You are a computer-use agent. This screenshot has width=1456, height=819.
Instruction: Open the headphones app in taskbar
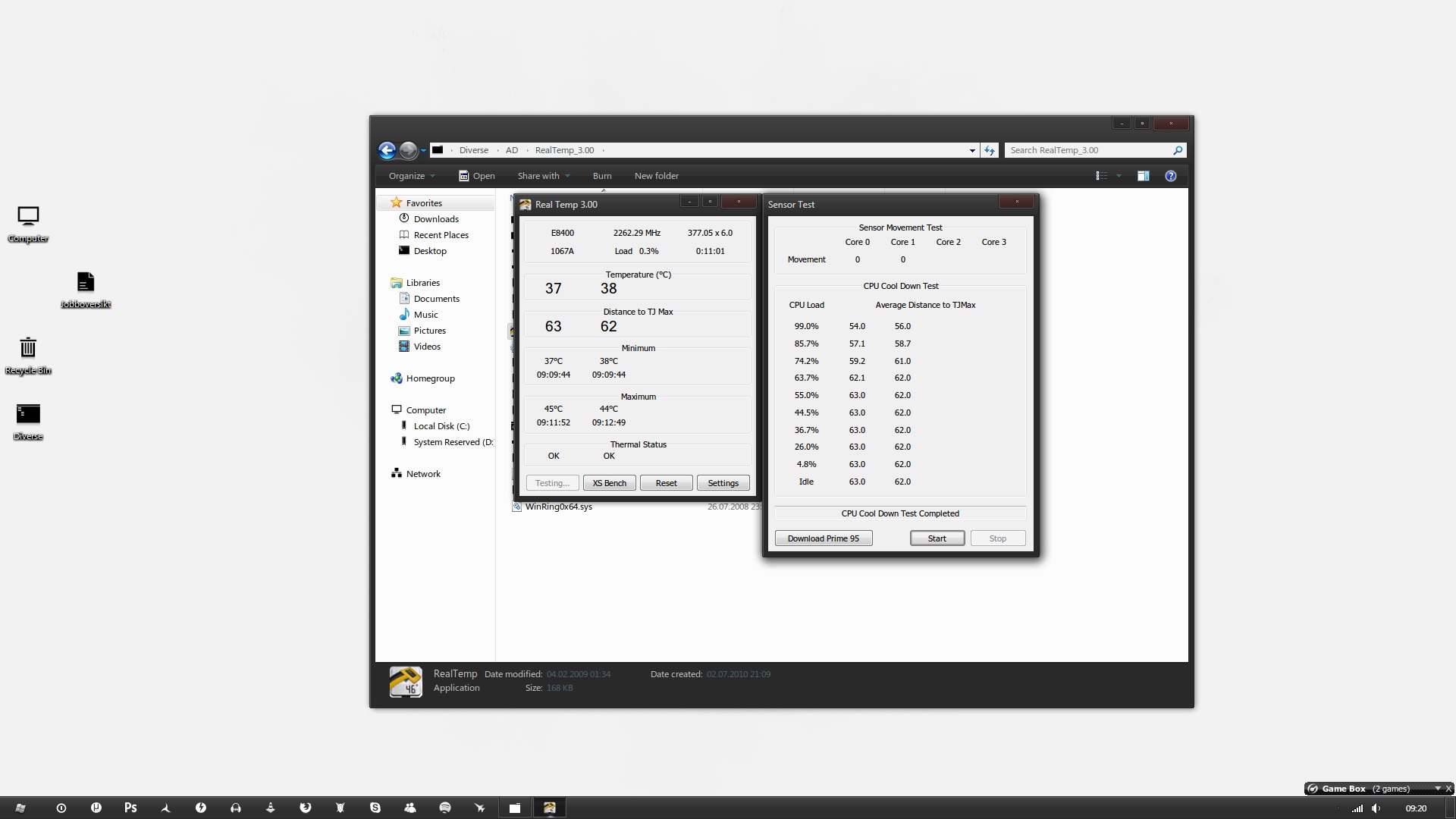point(236,808)
